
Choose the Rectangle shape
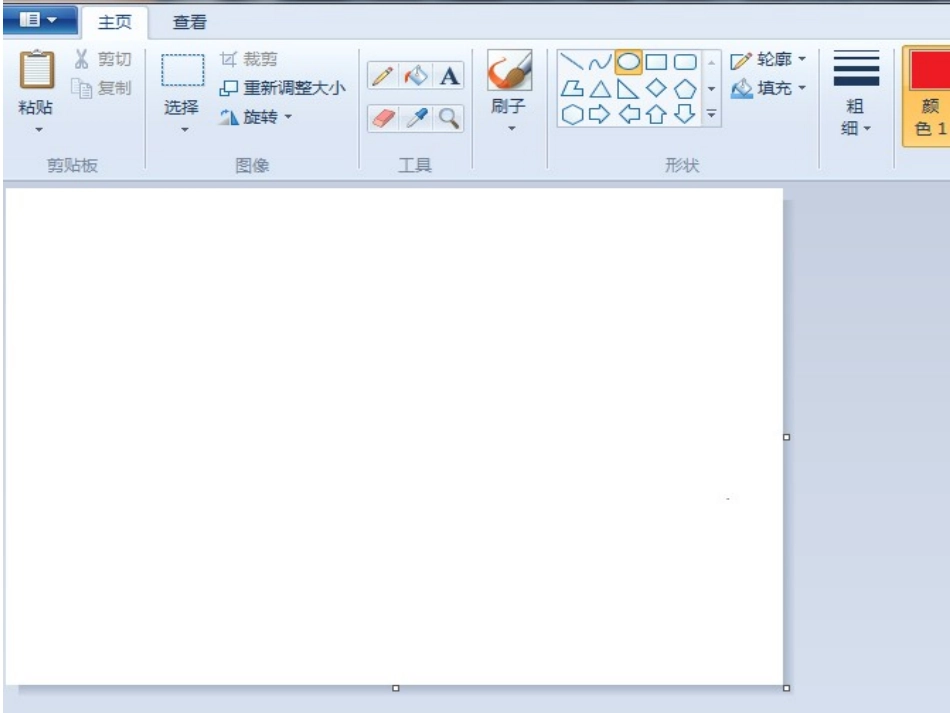tap(656, 62)
